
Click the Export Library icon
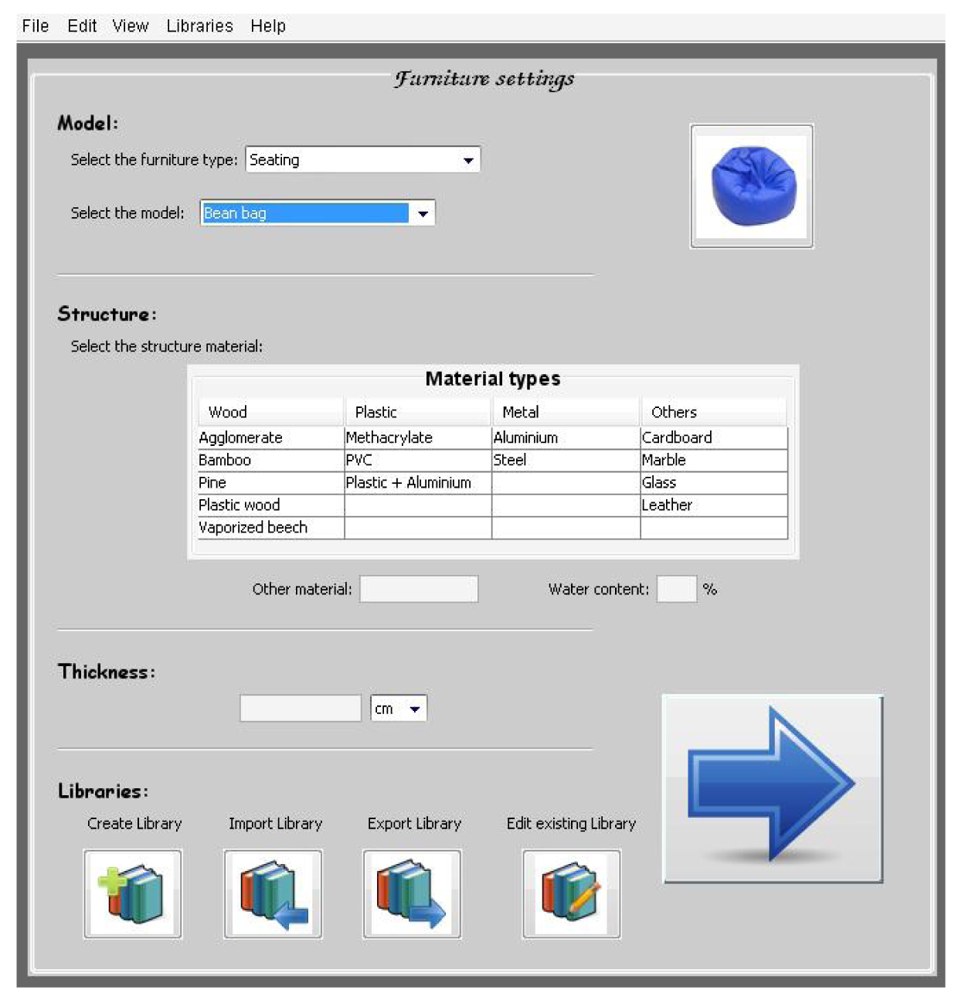coord(412,893)
